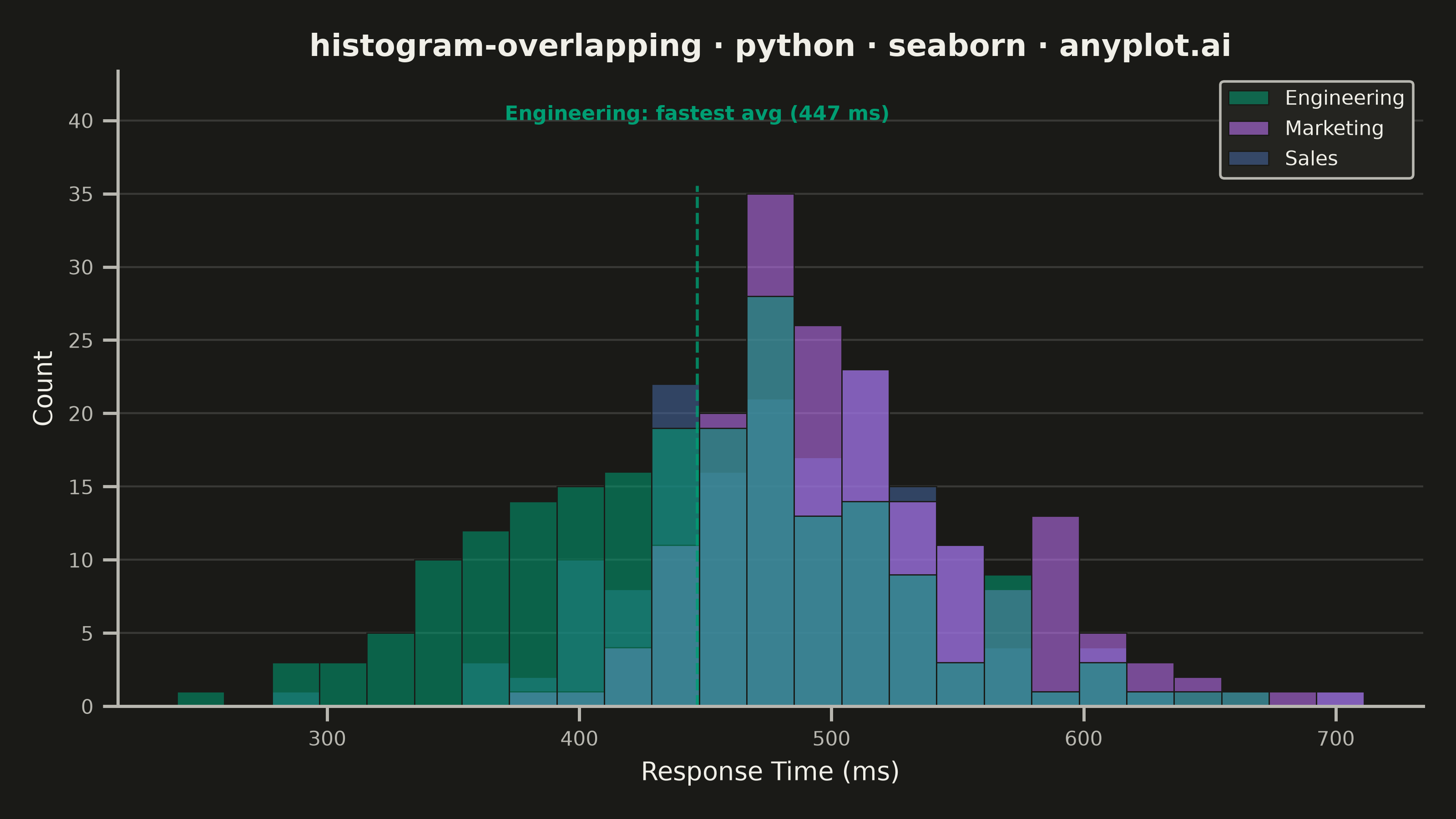
Task: Click the Engineering green legend swatch
Action: [x=1249, y=98]
